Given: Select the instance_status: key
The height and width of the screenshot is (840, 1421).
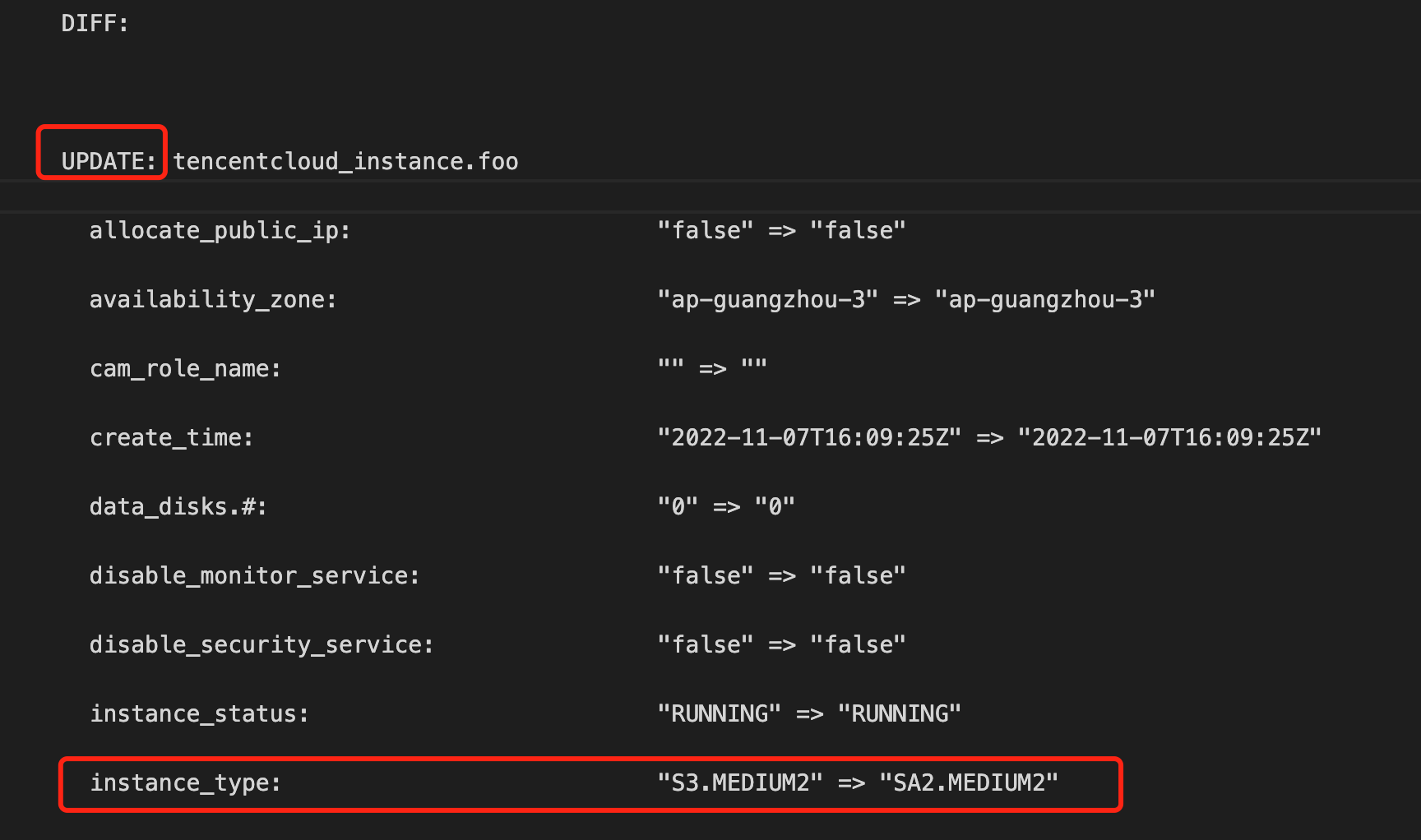Looking at the screenshot, I should pos(199,713).
